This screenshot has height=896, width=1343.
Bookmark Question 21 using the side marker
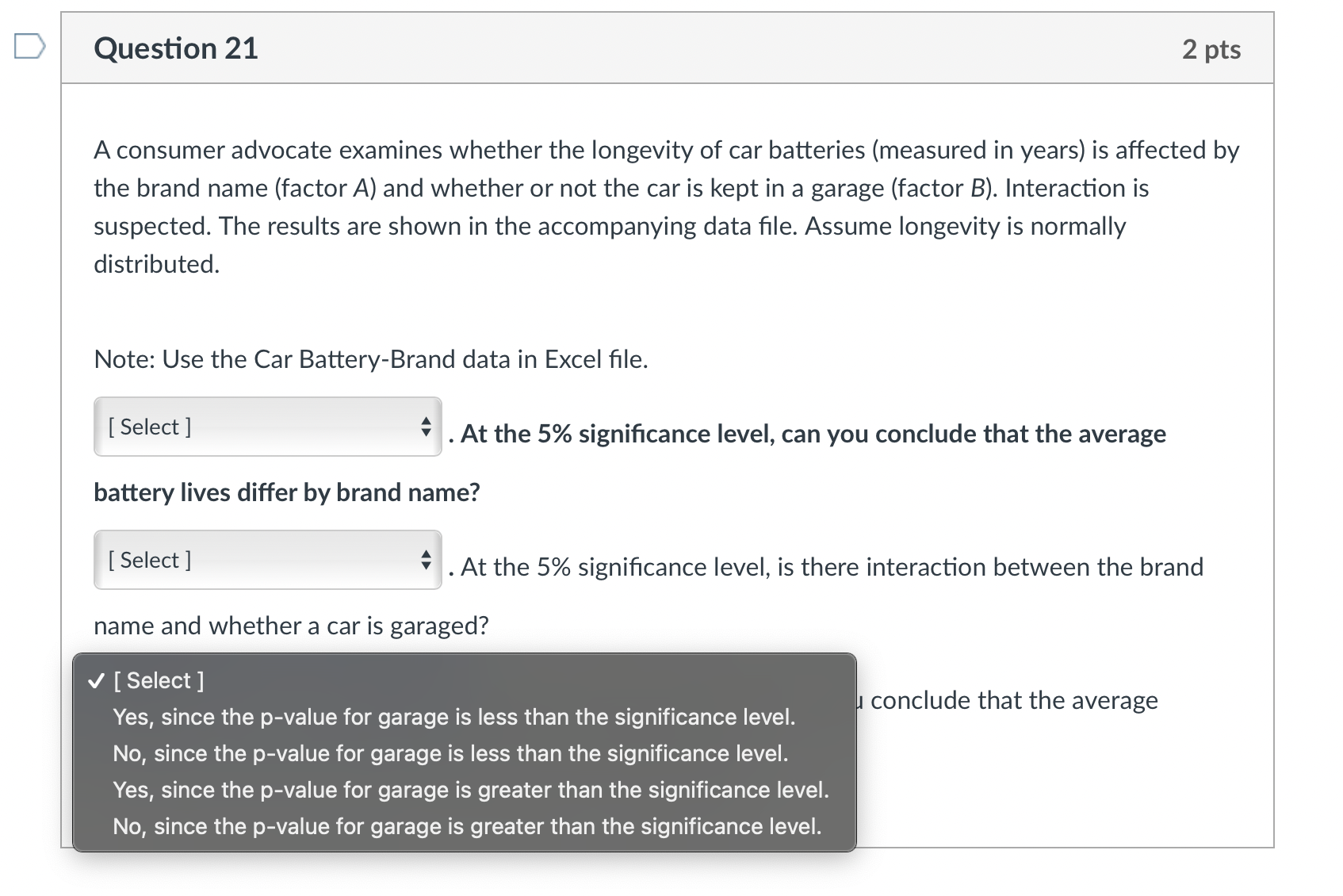pos(29,48)
